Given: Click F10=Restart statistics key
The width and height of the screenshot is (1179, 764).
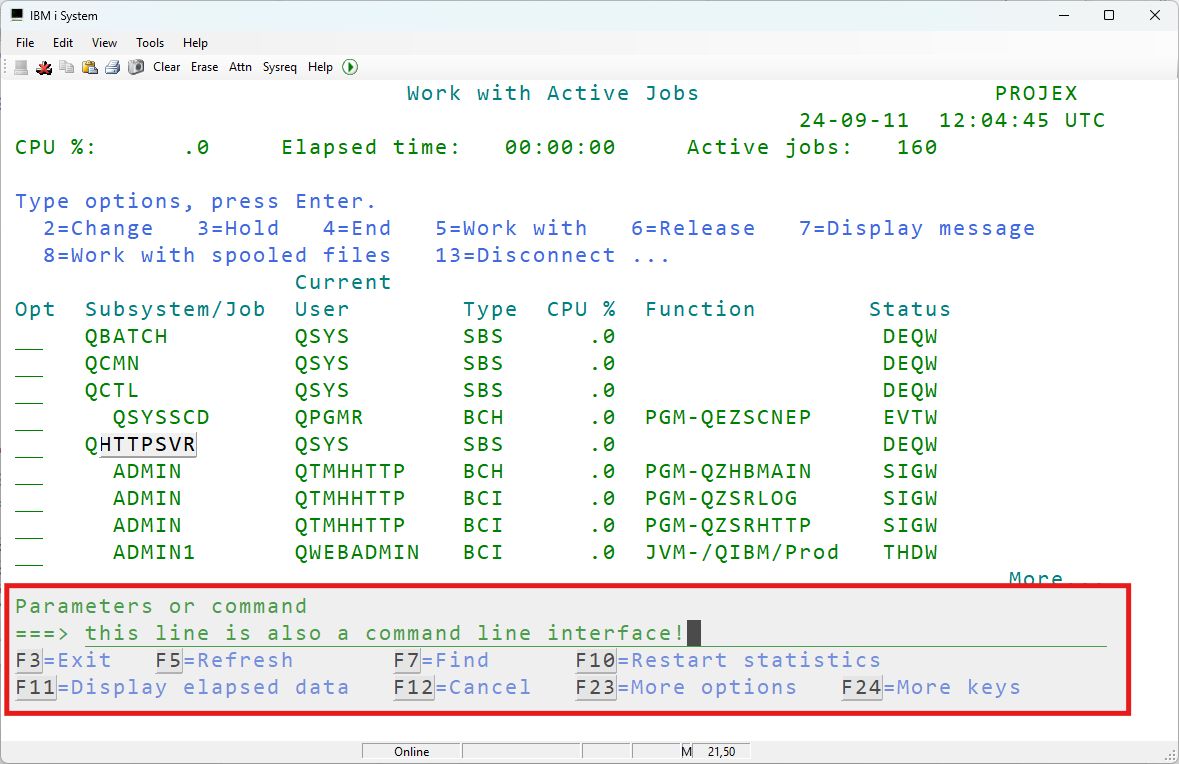Looking at the screenshot, I should [x=728, y=660].
